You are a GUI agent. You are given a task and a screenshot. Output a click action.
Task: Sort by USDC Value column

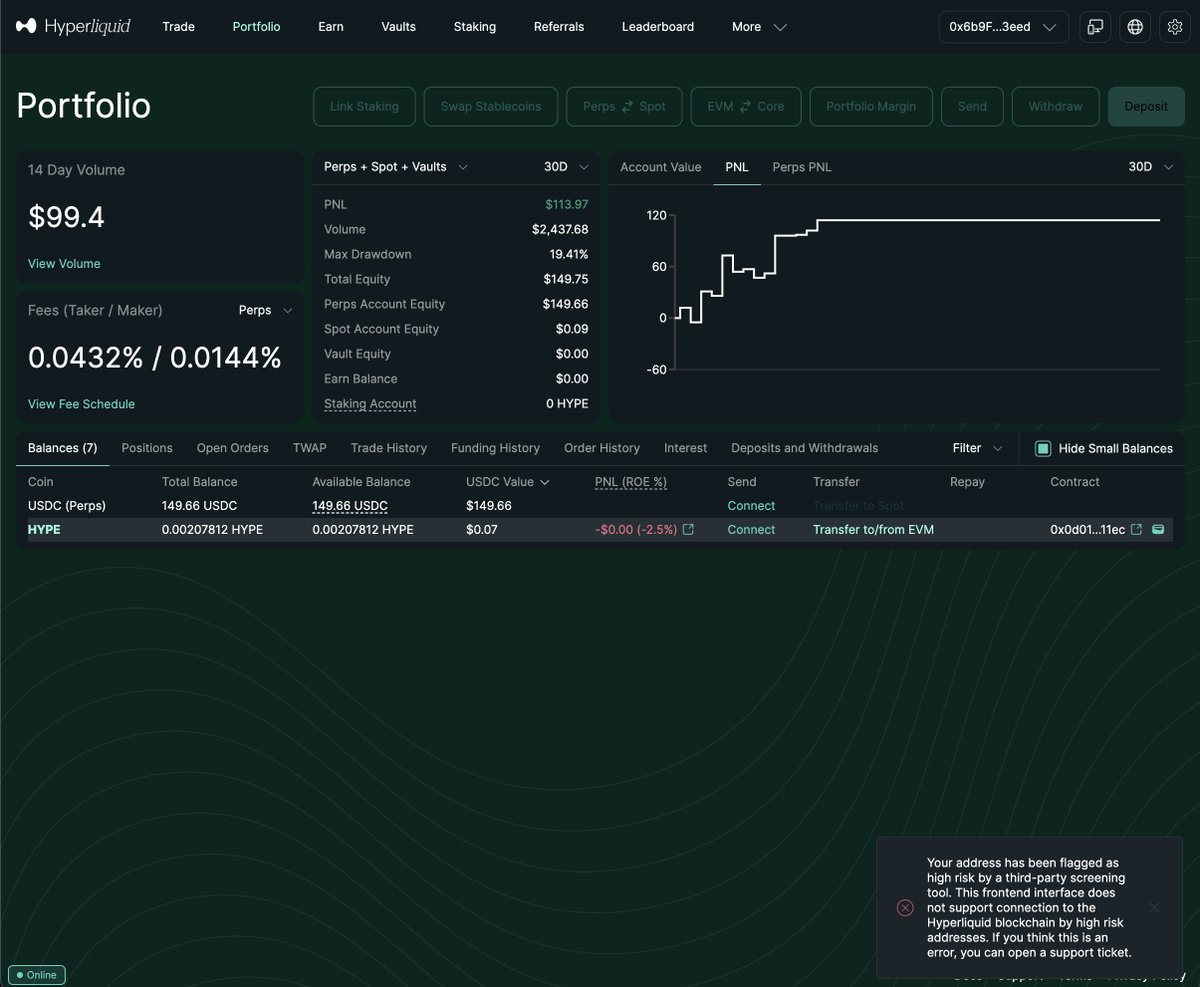tap(508, 482)
